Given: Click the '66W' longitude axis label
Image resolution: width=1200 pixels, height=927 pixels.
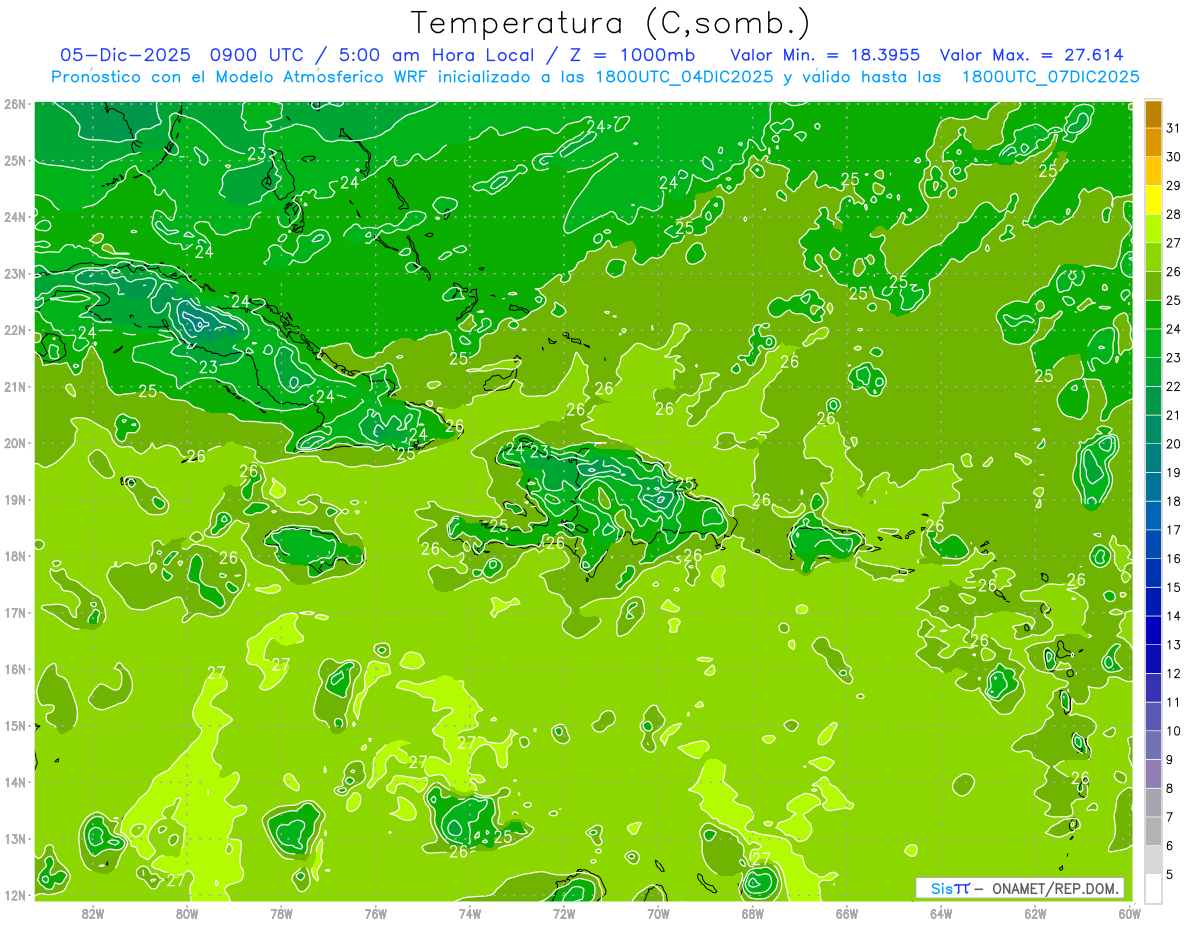Looking at the screenshot, I should tap(846, 913).
